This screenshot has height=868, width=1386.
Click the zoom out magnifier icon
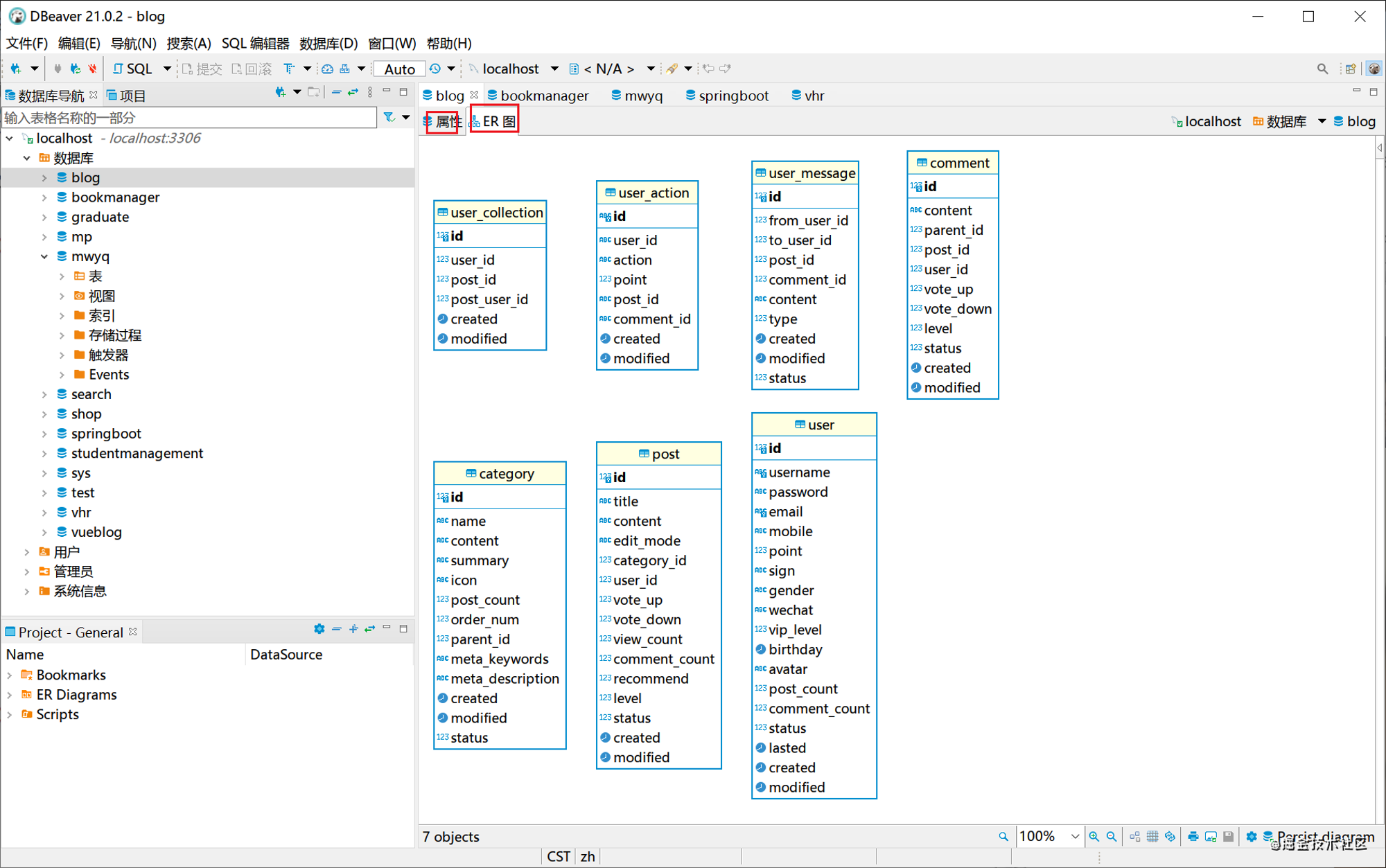point(1112,836)
